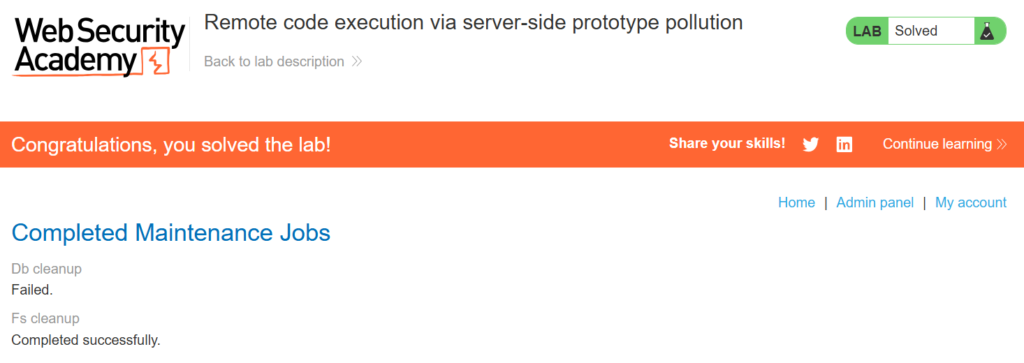Screen dimensions: 1024x363
Task: Click the 'Completed successfully.' status text
Action: click(86, 339)
